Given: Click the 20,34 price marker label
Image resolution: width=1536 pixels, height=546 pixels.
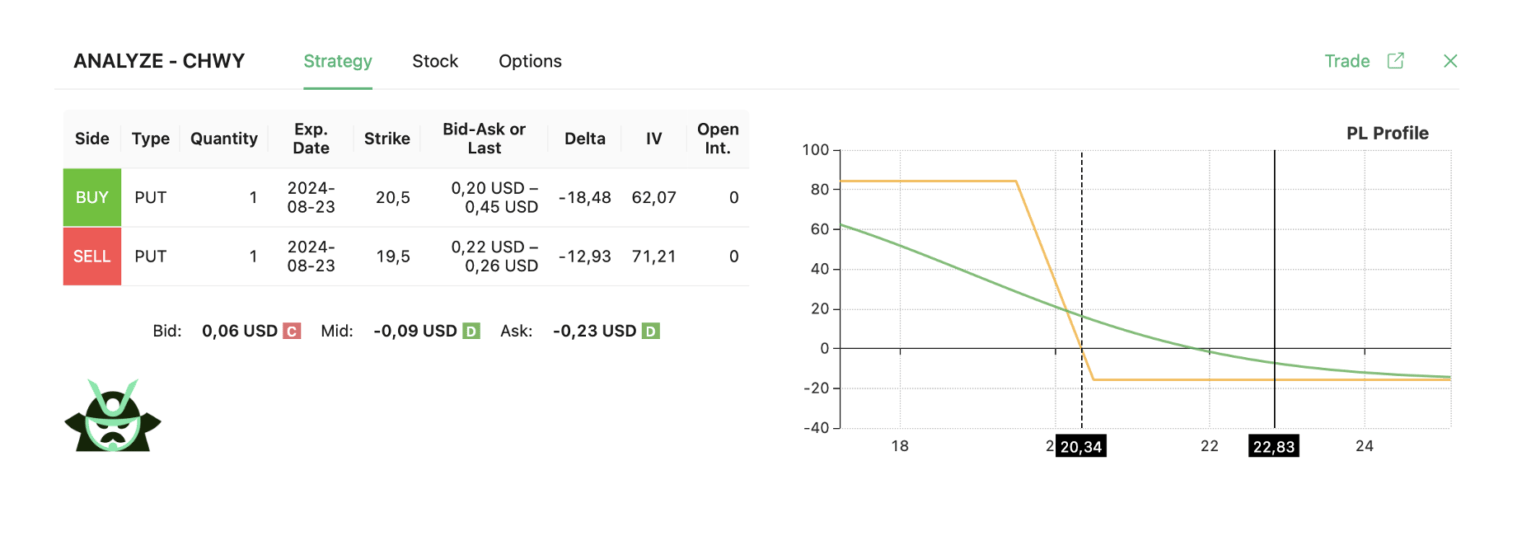Looking at the screenshot, I should (x=1080, y=447).
